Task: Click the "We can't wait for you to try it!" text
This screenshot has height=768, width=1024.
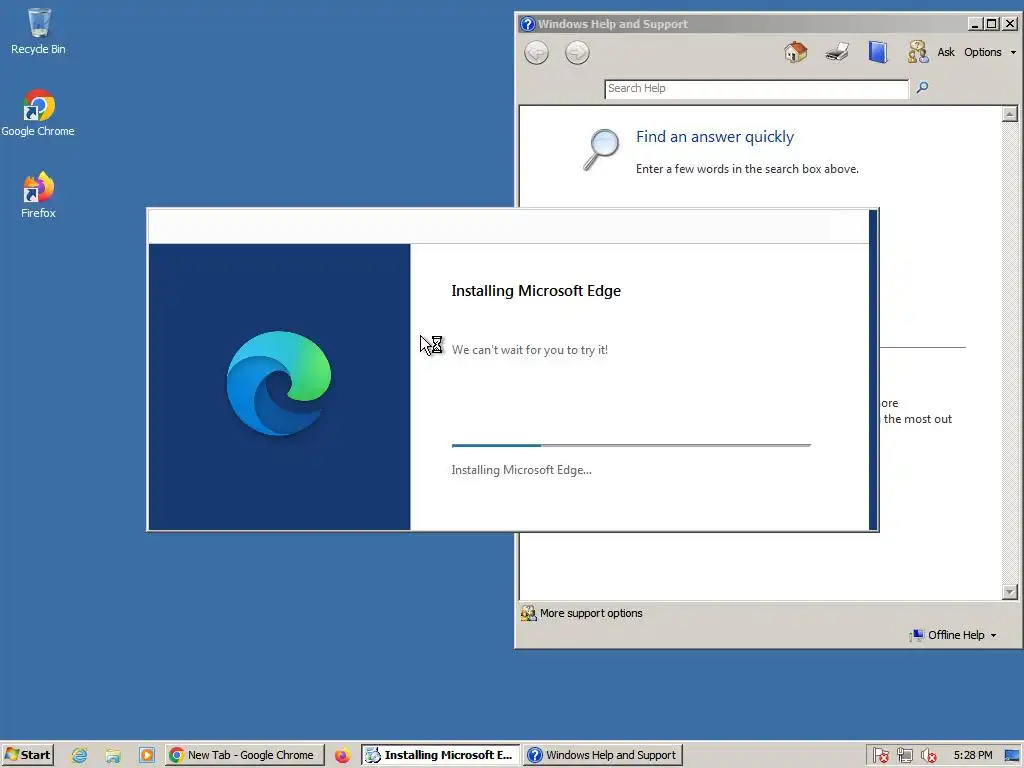Action: [530, 350]
